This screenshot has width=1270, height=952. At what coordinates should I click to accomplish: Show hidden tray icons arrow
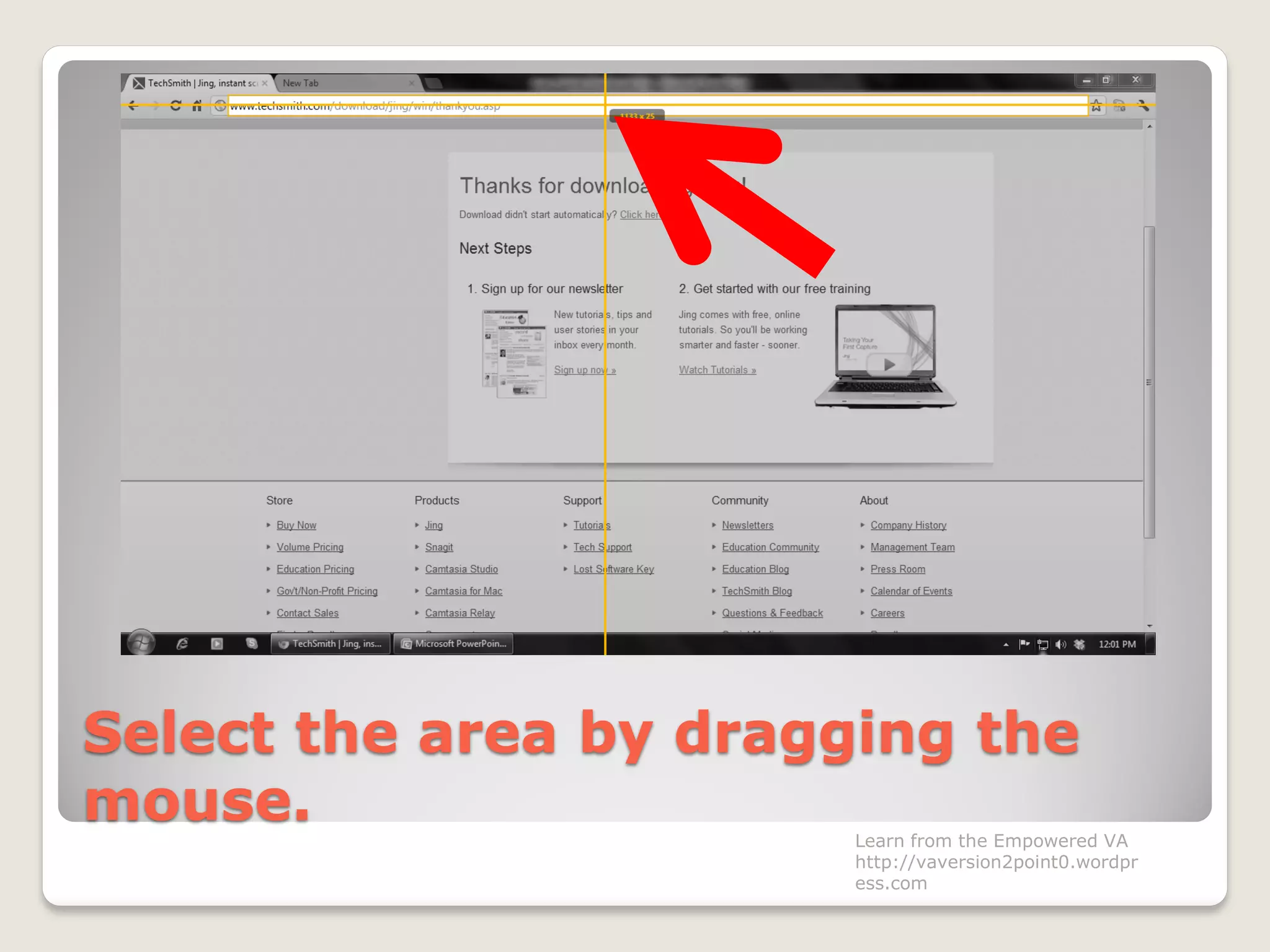1006,645
